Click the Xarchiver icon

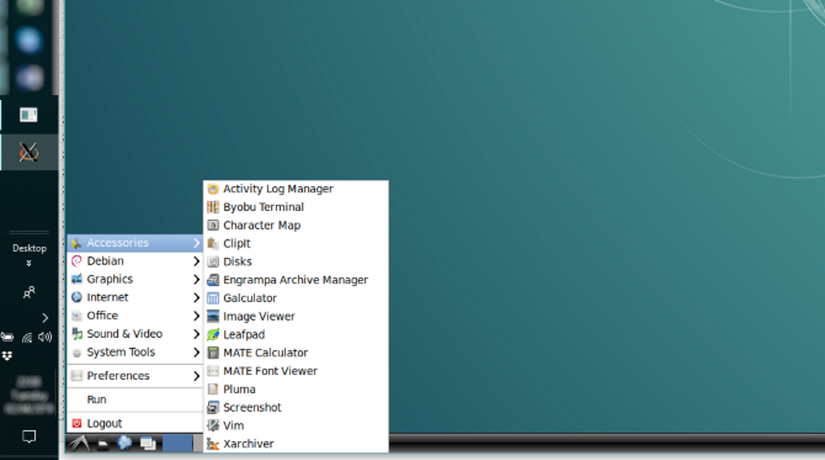coord(213,444)
